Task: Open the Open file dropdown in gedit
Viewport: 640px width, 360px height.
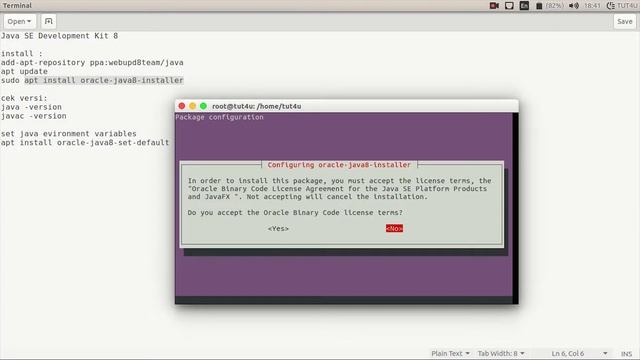Action: [x=19, y=21]
